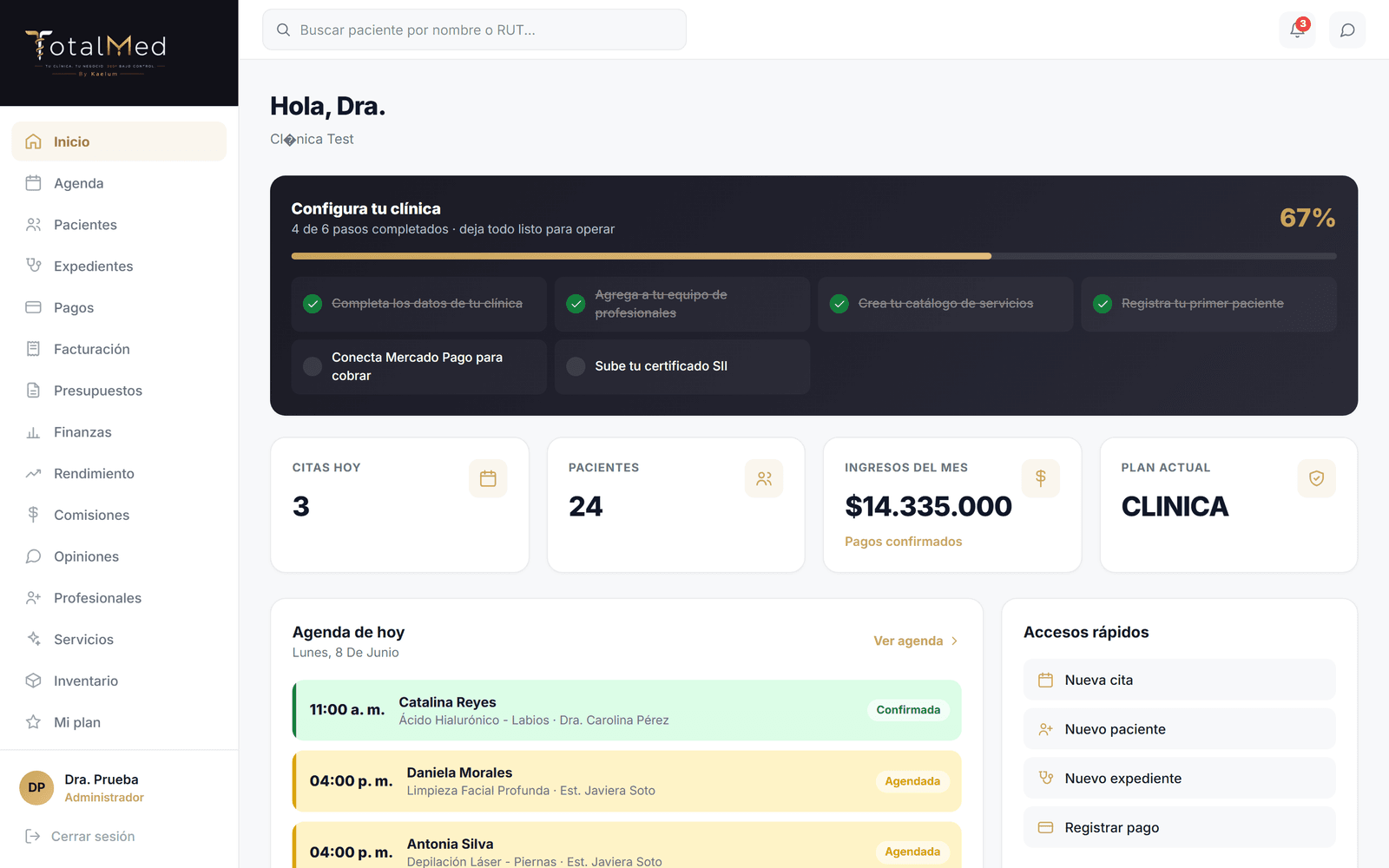Click the Antonia Silva patient name
Image resolution: width=1389 pixels, height=868 pixels.
[x=450, y=844]
